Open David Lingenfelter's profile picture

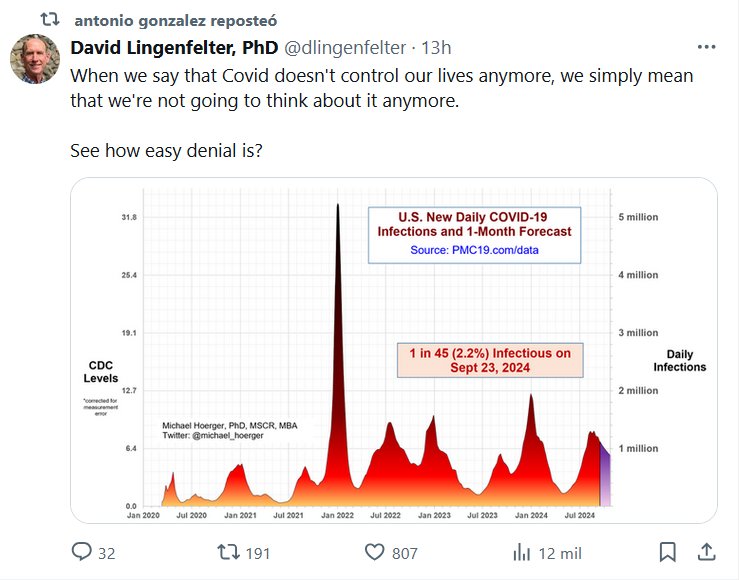coord(35,58)
